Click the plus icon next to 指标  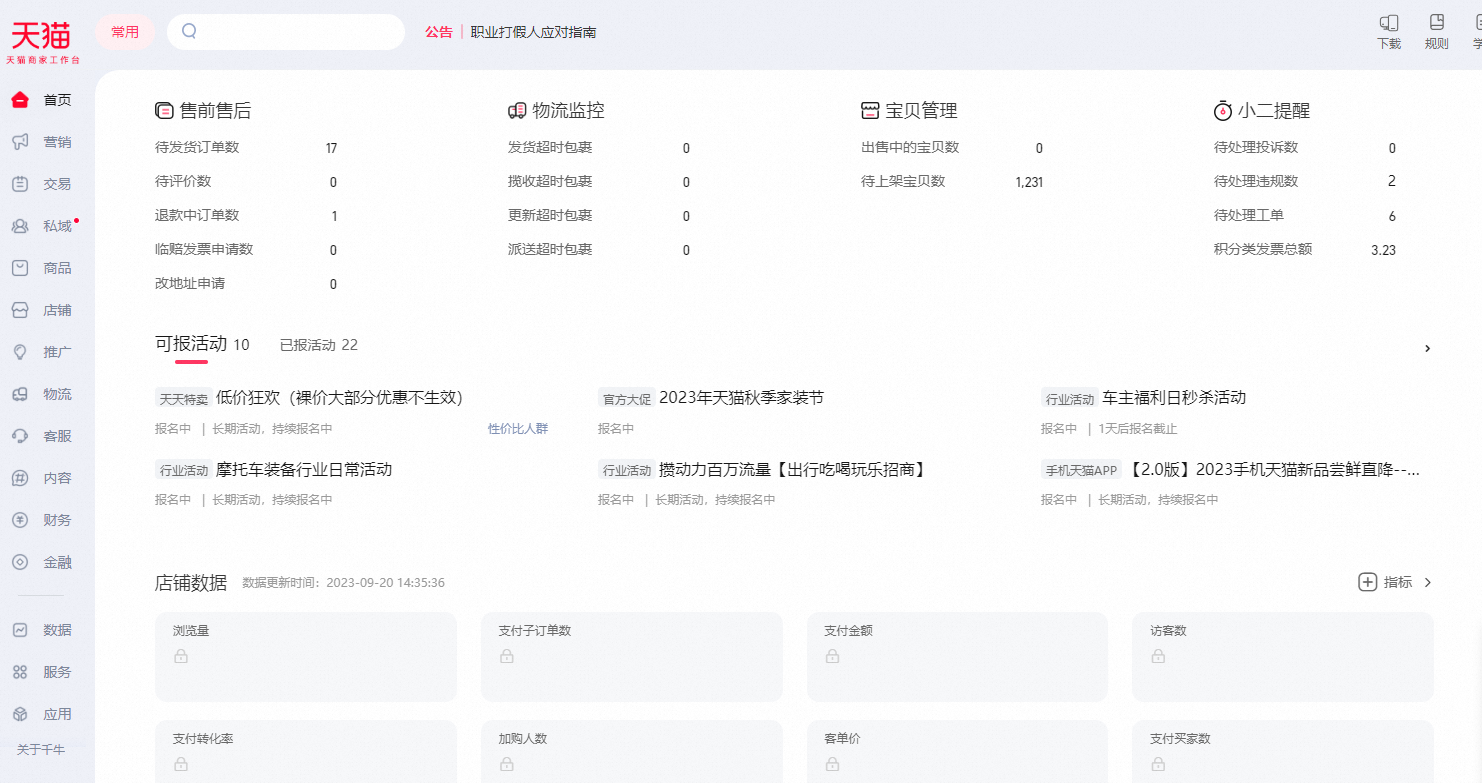pyautogui.click(x=1368, y=582)
